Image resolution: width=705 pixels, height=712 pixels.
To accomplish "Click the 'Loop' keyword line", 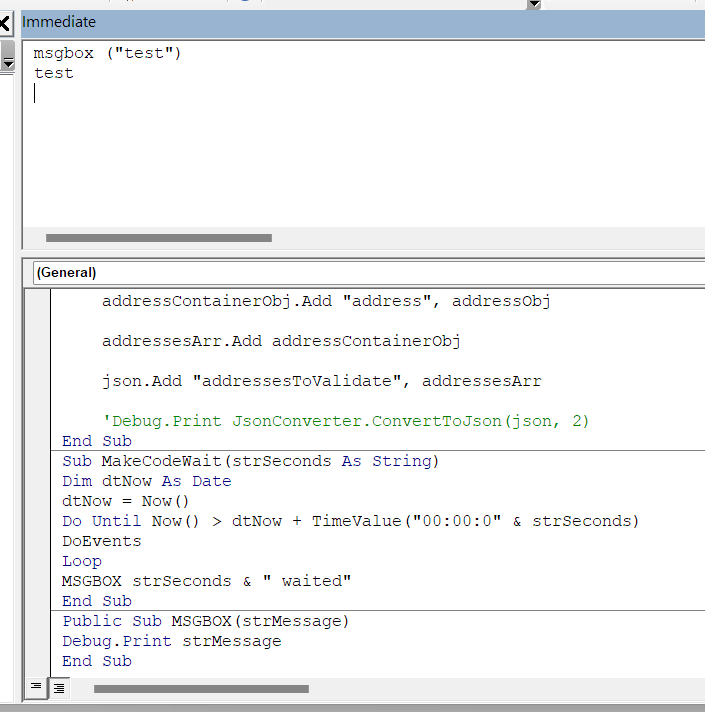I will click(82, 561).
